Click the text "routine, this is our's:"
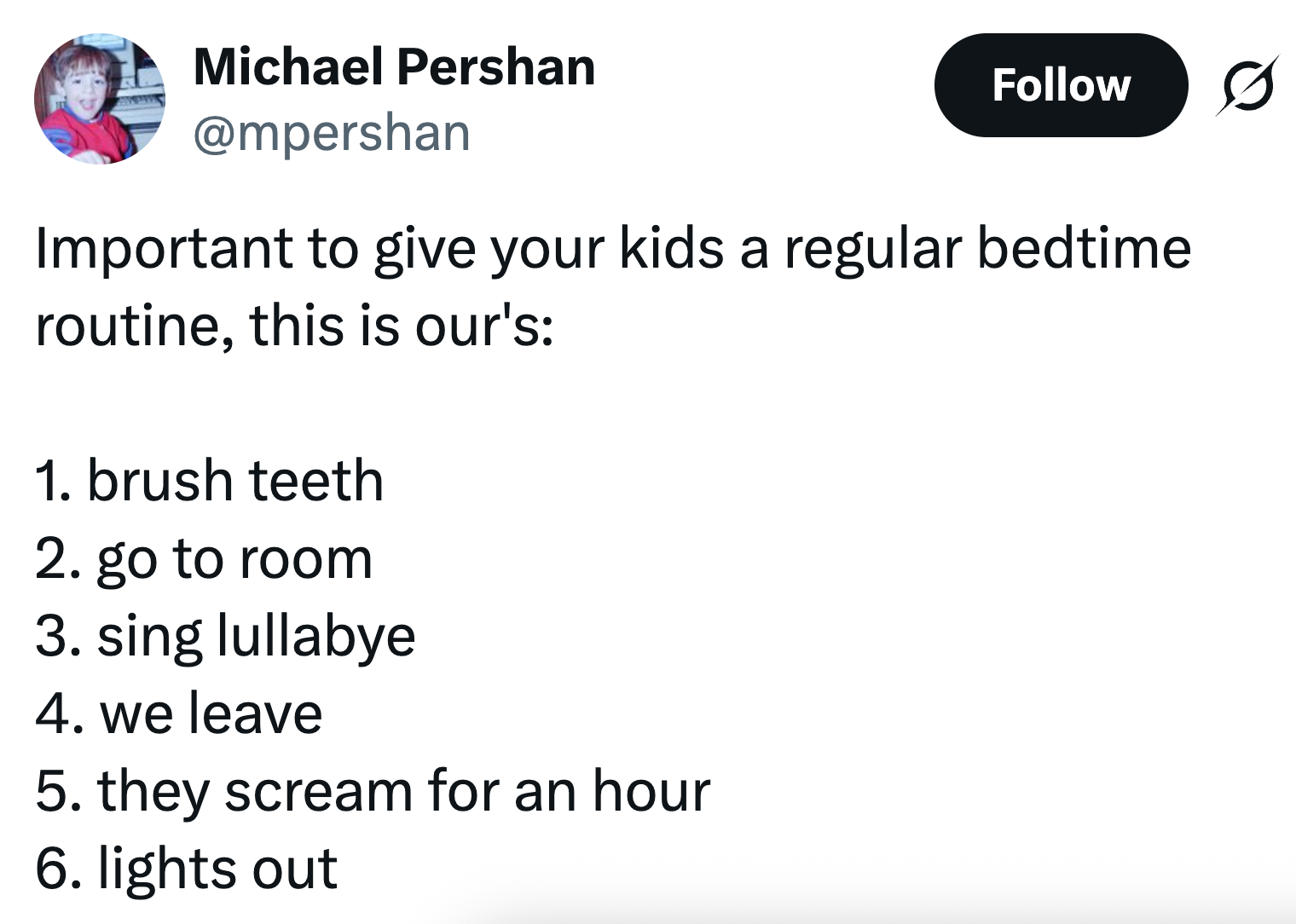1296x924 pixels. click(x=294, y=326)
